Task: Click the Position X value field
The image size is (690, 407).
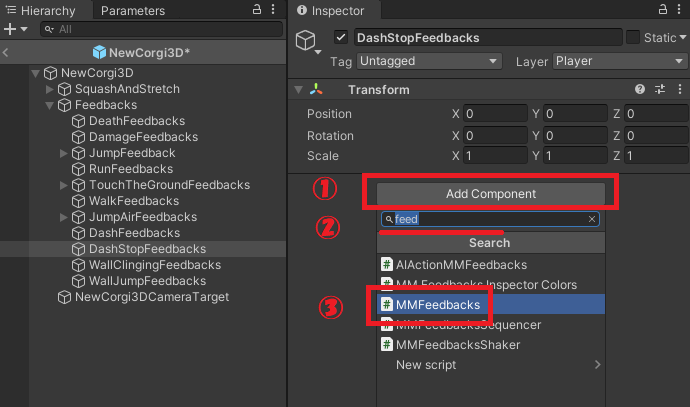Action: tap(495, 114)
